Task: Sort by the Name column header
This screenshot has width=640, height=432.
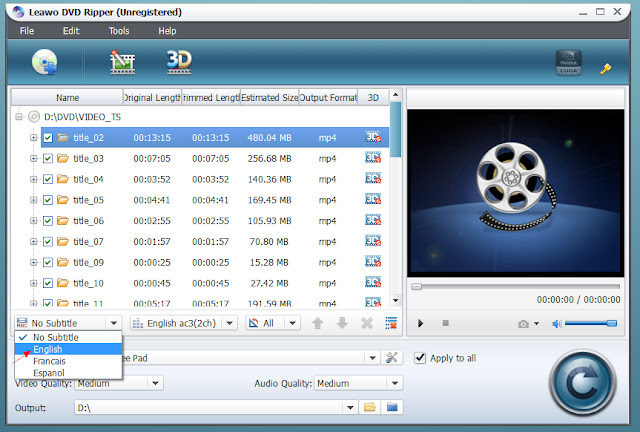Action: pos(67,98)
